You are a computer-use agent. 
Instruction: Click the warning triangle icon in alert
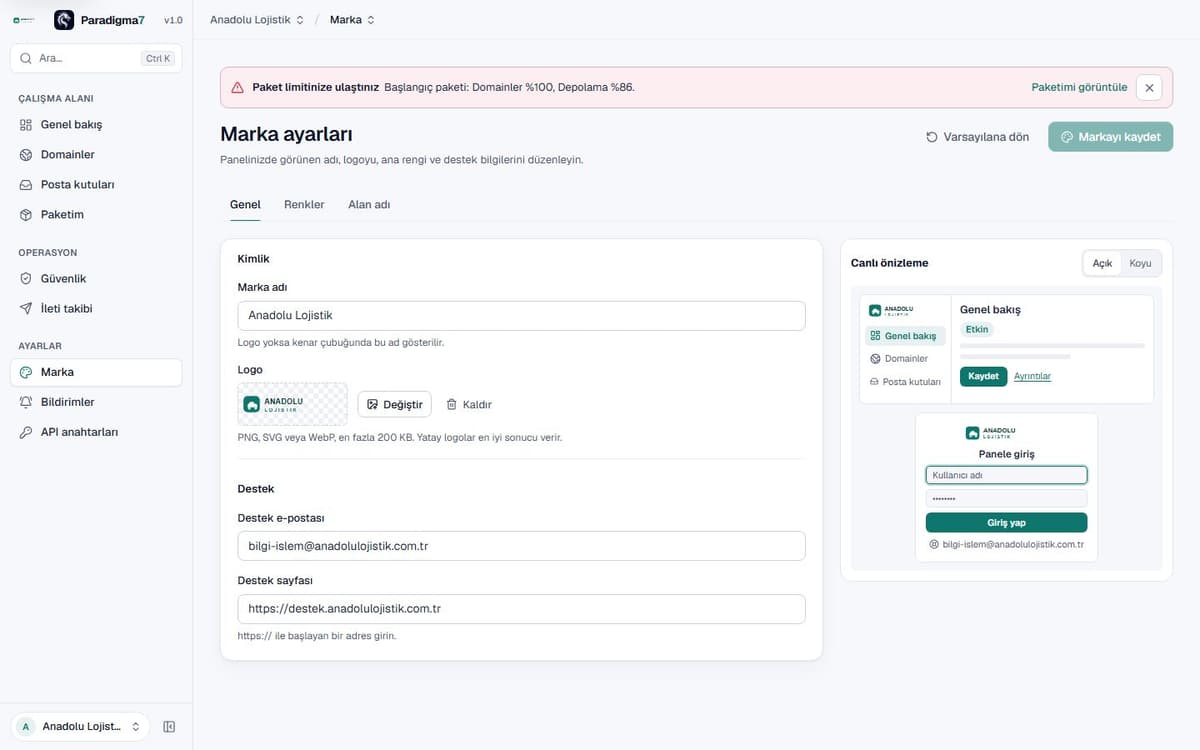(237, 88)
